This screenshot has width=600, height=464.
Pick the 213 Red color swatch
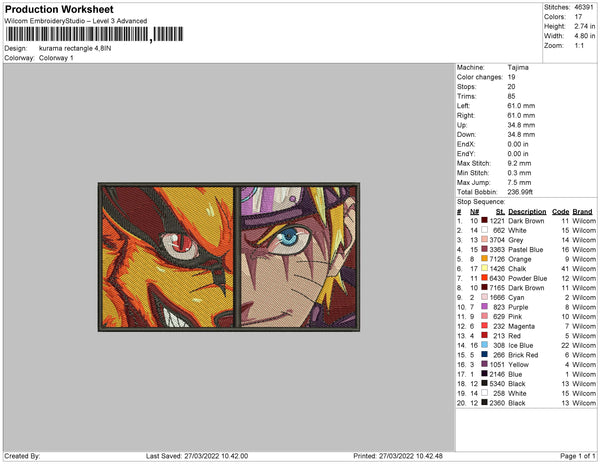484,335
